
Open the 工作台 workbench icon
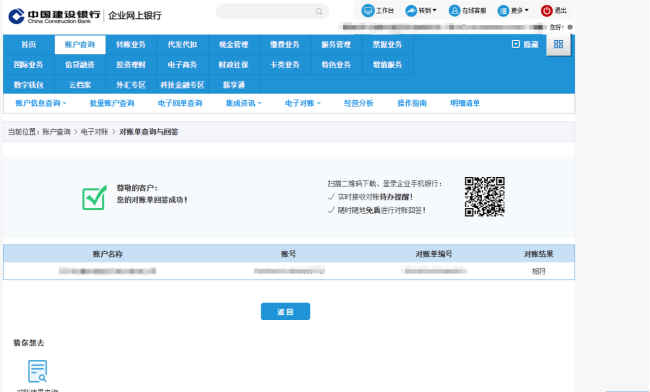(368, 11)
